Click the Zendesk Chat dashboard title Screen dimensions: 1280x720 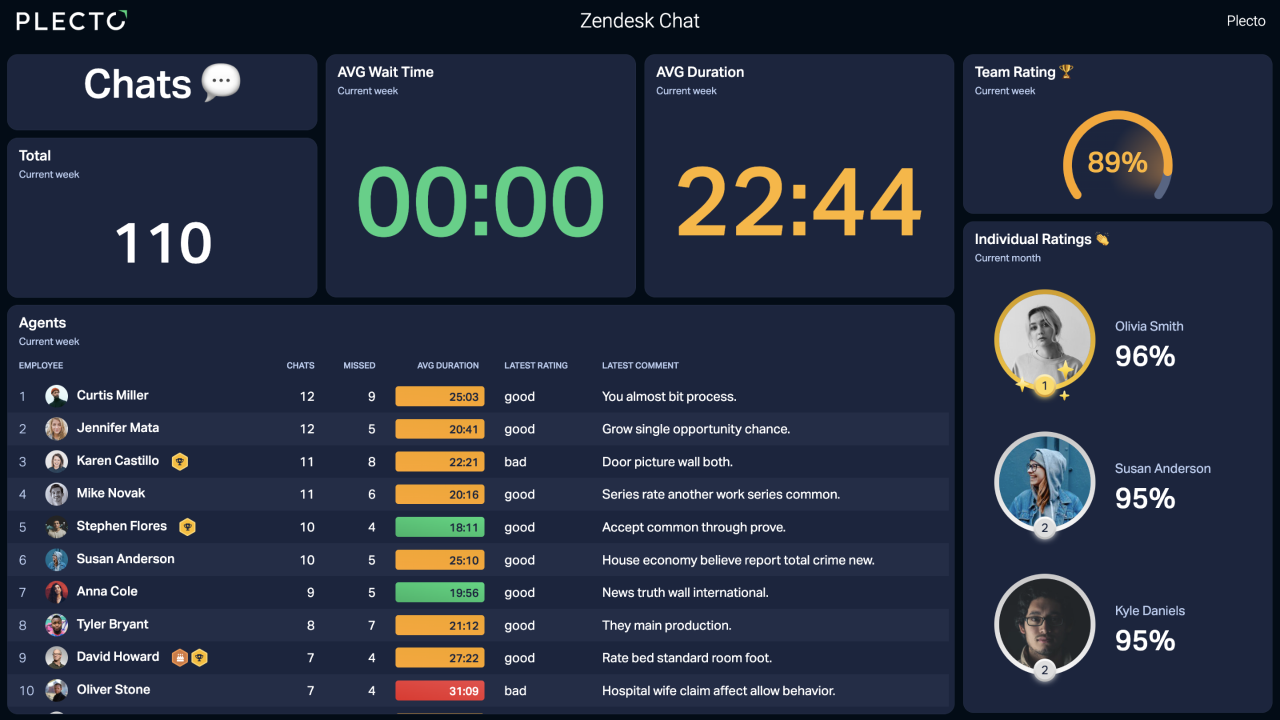[x=640, y=21]
